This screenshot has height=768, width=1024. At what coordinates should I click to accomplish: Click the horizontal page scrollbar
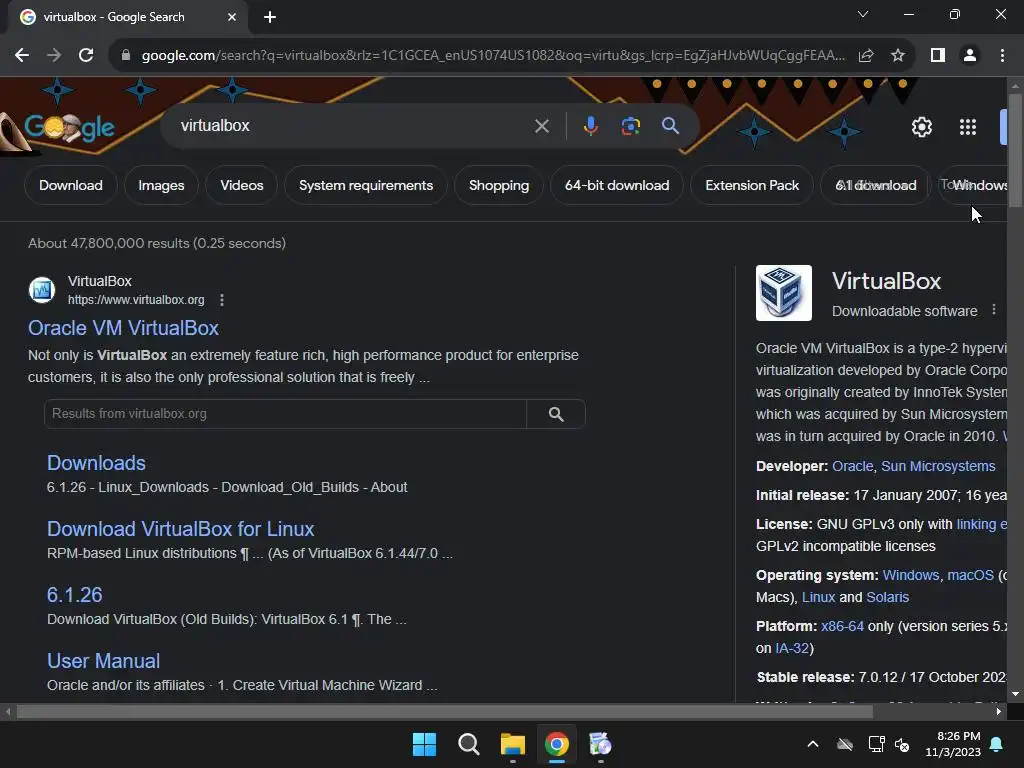(x=444, y=711)
